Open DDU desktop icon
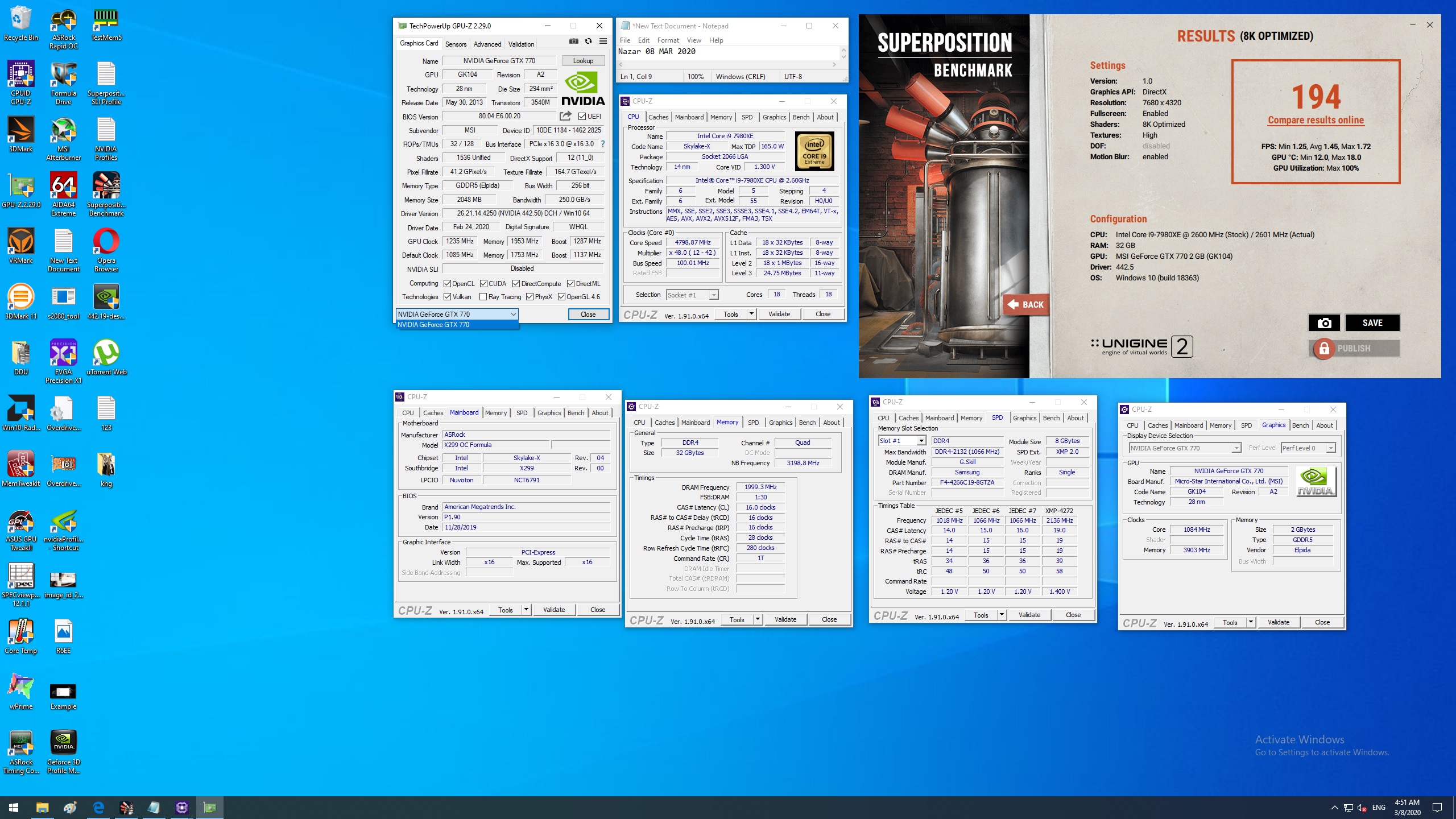The image size is (1456, 819). 21,357
